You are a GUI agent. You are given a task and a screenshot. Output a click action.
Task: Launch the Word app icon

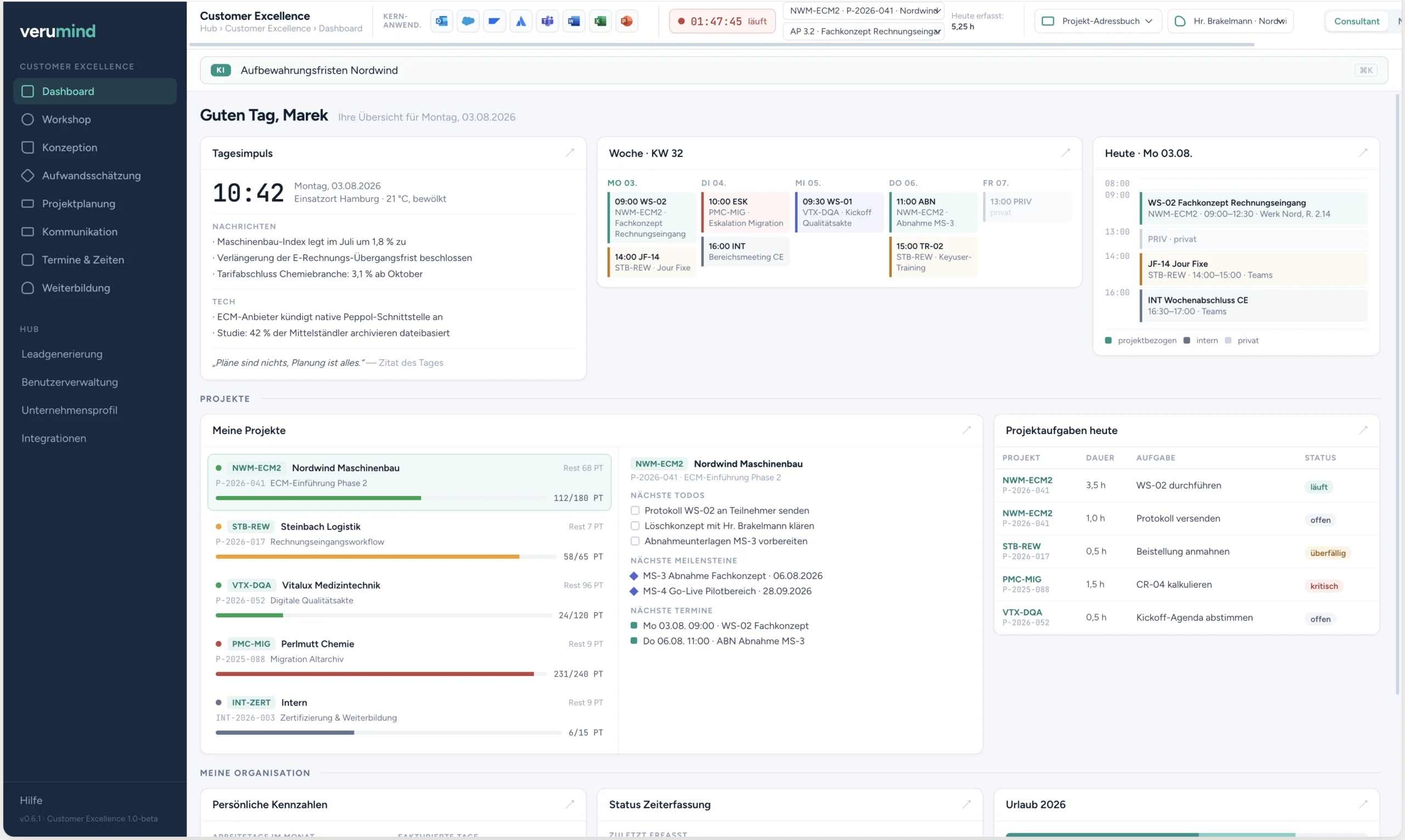click(574, 21)
